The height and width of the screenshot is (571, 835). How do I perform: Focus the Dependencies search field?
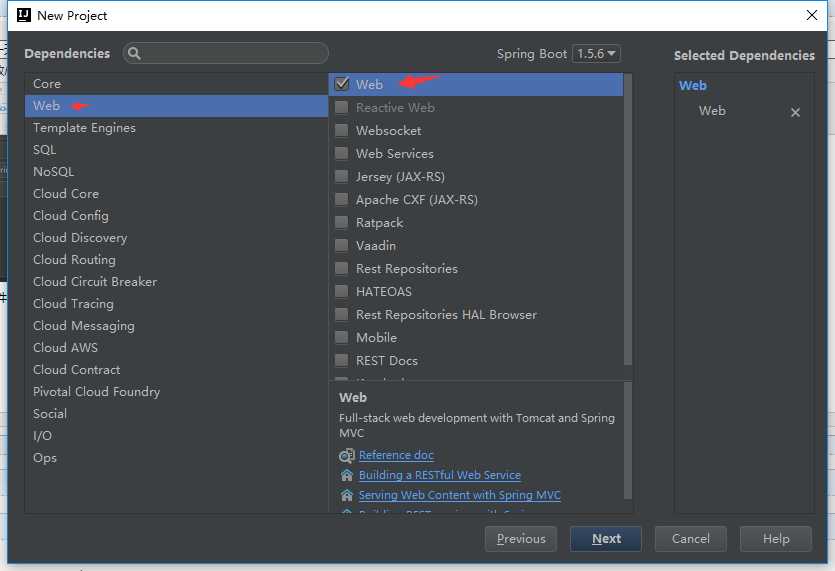(226, 53)
